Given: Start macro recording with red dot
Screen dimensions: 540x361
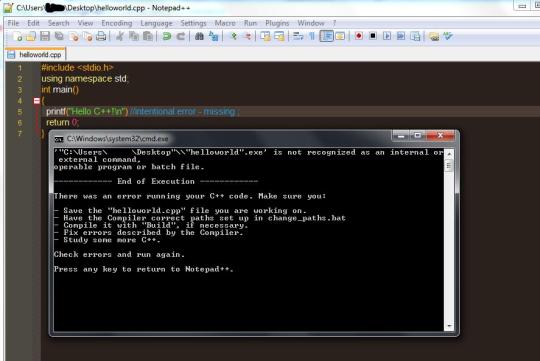Looking at the screenshot, I should tap(359, 36).
